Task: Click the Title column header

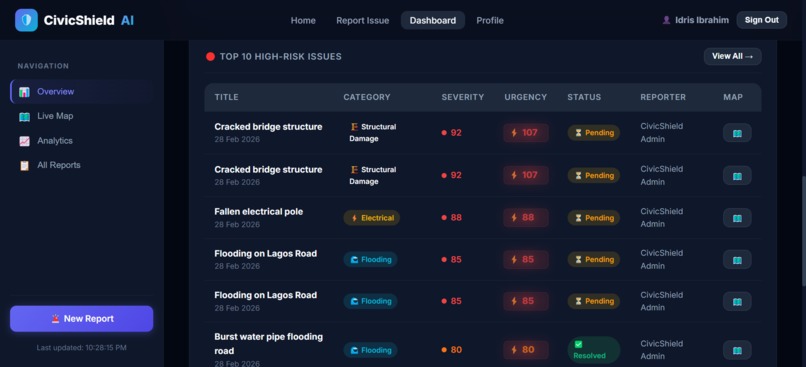Action: [x=227, y=97]
